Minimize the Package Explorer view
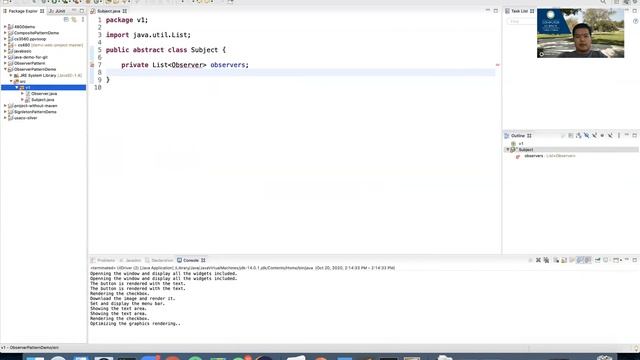The height and width of the screenshot is (360, 640). [74, 11]
